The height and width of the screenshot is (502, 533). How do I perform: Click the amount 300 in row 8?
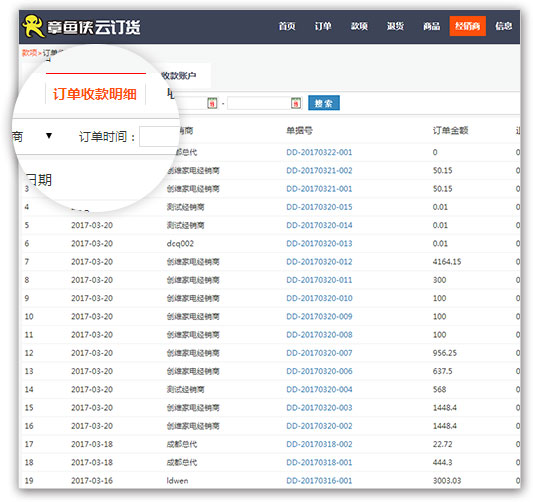(439, 280)
